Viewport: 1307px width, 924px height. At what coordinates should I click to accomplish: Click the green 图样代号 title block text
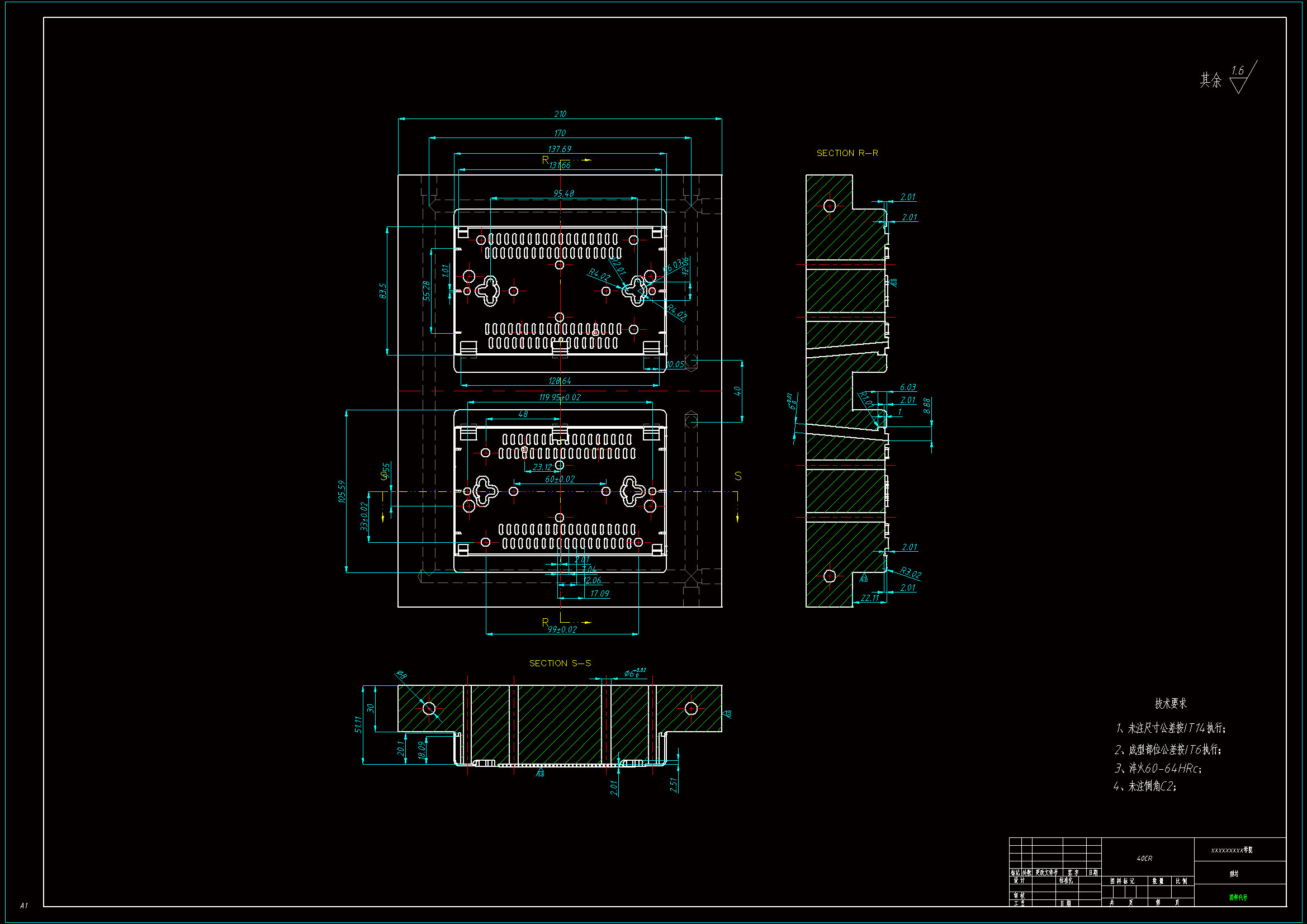tap(1238, 898)
